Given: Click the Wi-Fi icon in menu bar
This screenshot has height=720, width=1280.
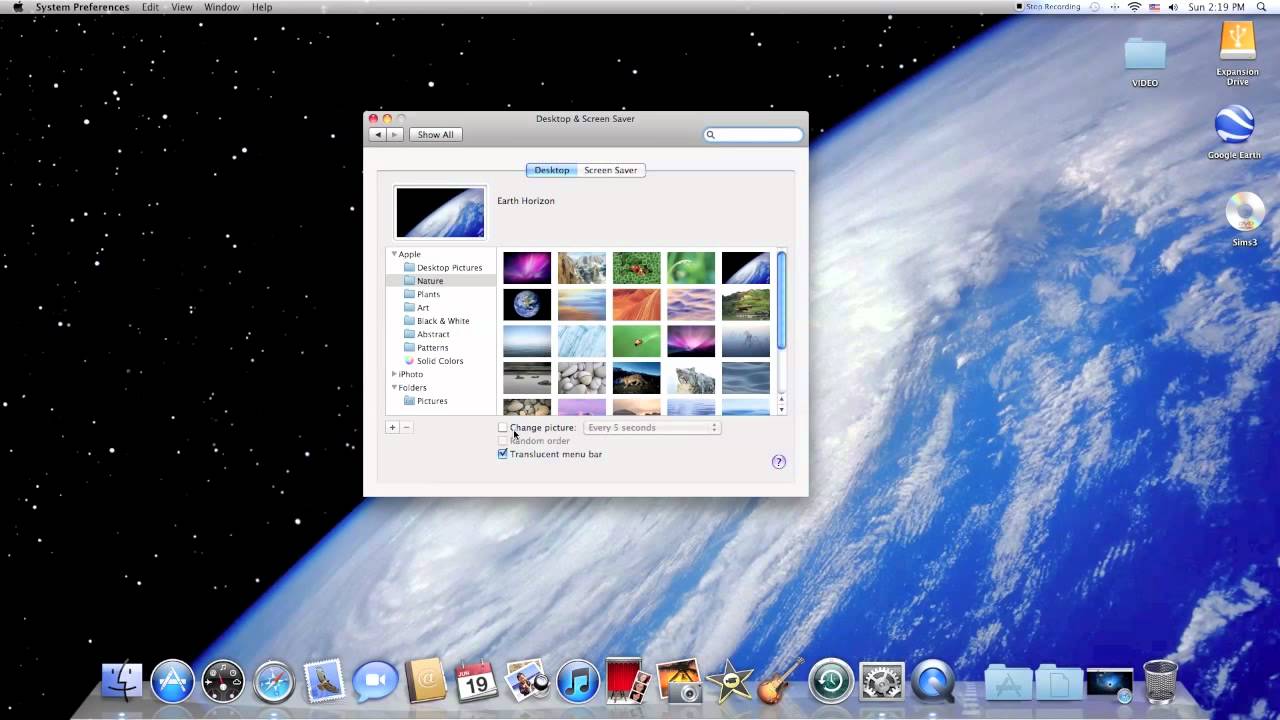Looking at the screenshot, I should click(1134, 7).
